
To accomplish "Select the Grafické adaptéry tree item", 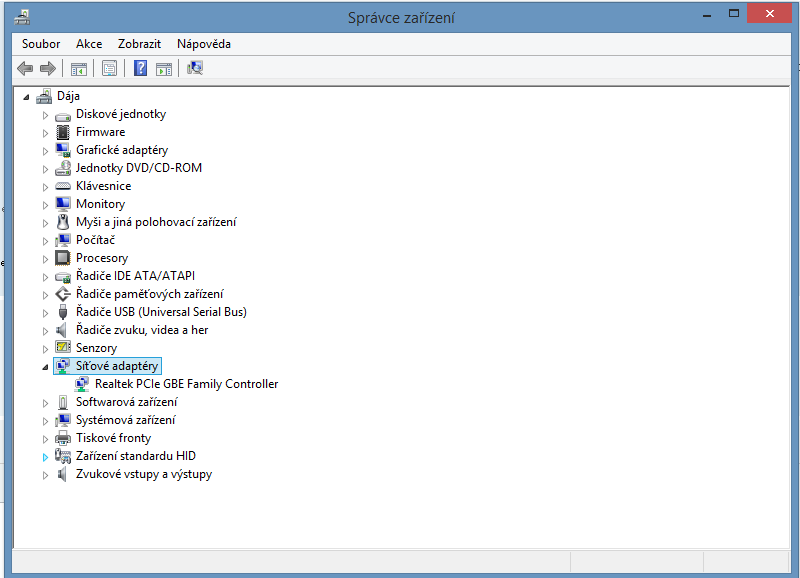I will (x=121, y=150).
